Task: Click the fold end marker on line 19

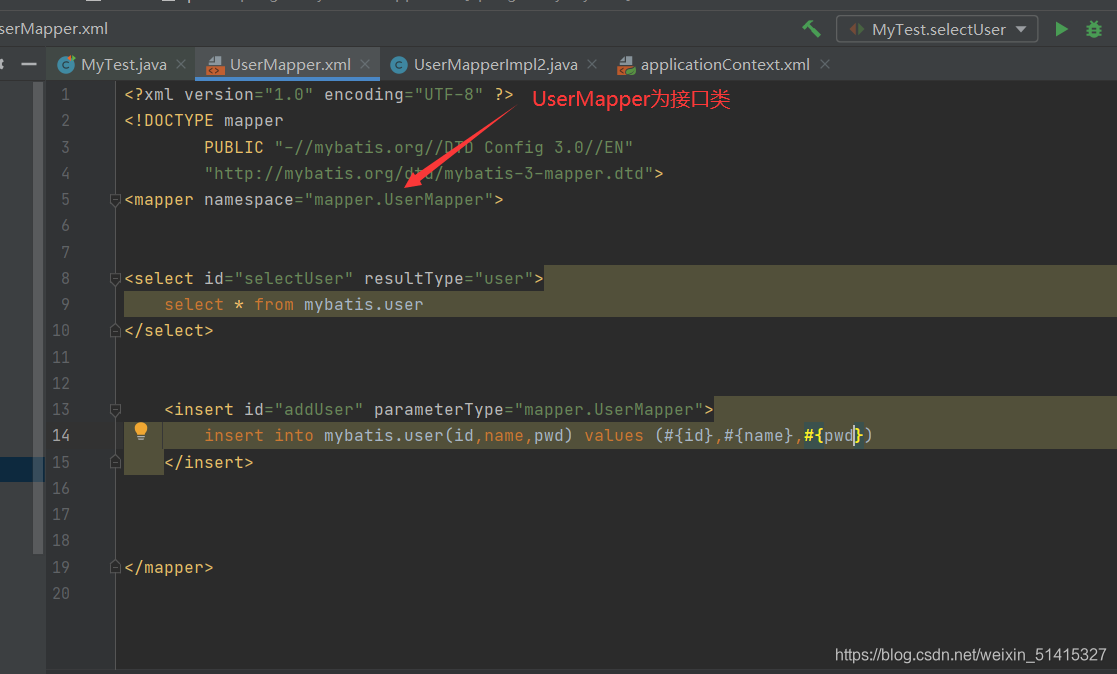Action: [x=115, y=568]
